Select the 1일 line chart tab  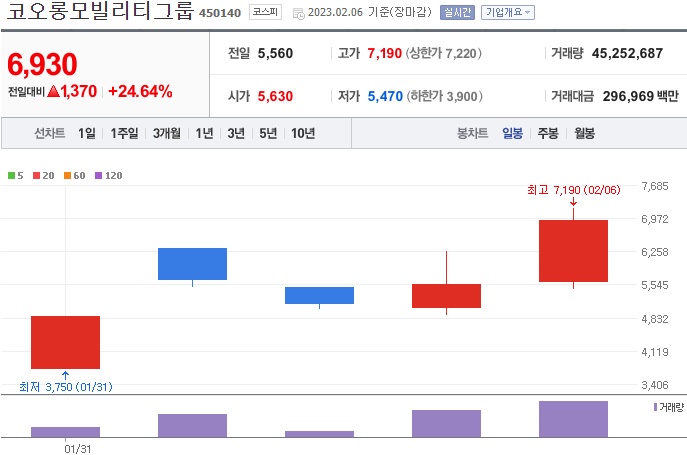tap(87, 133)
